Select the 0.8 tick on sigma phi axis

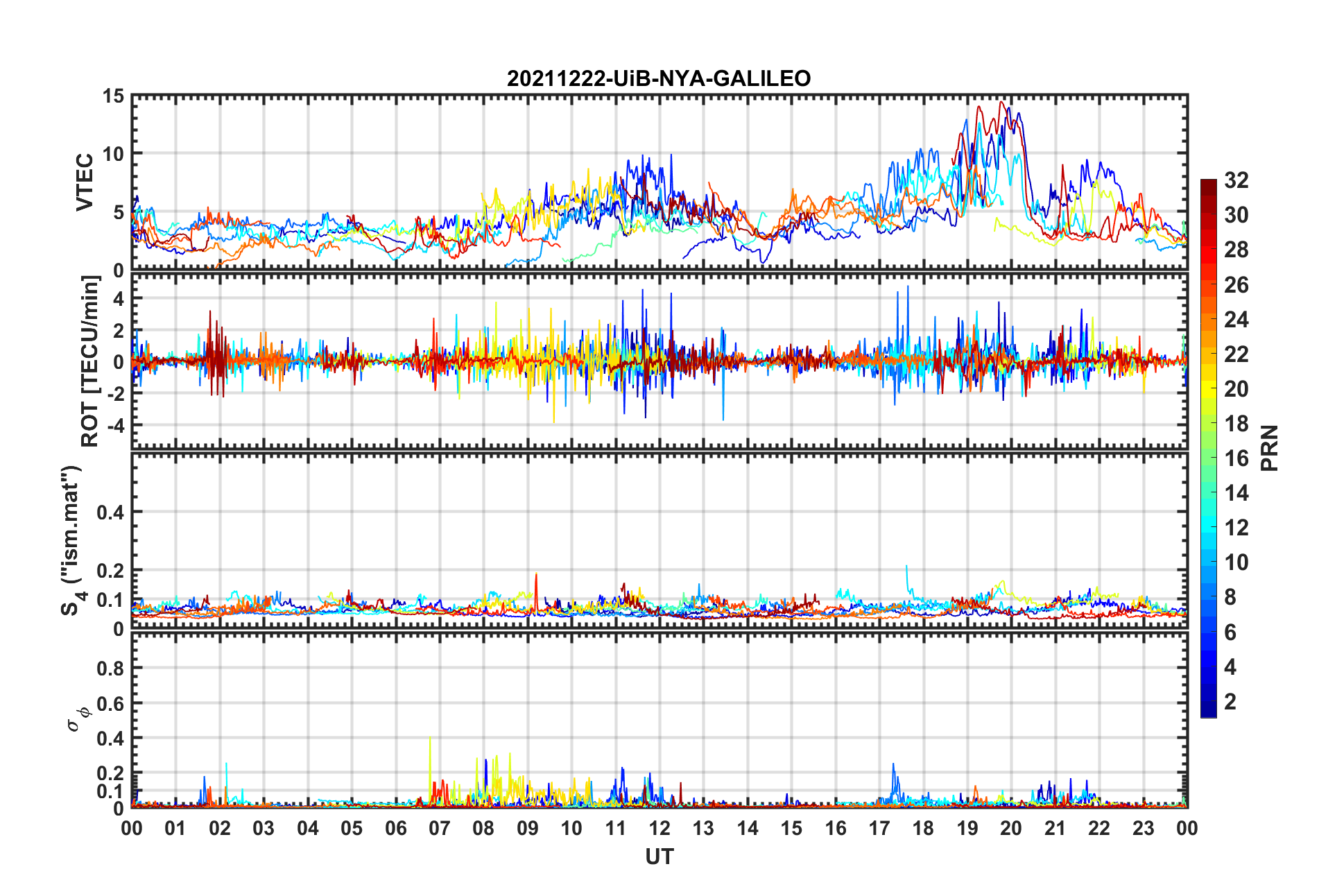(x=111, y=669)
